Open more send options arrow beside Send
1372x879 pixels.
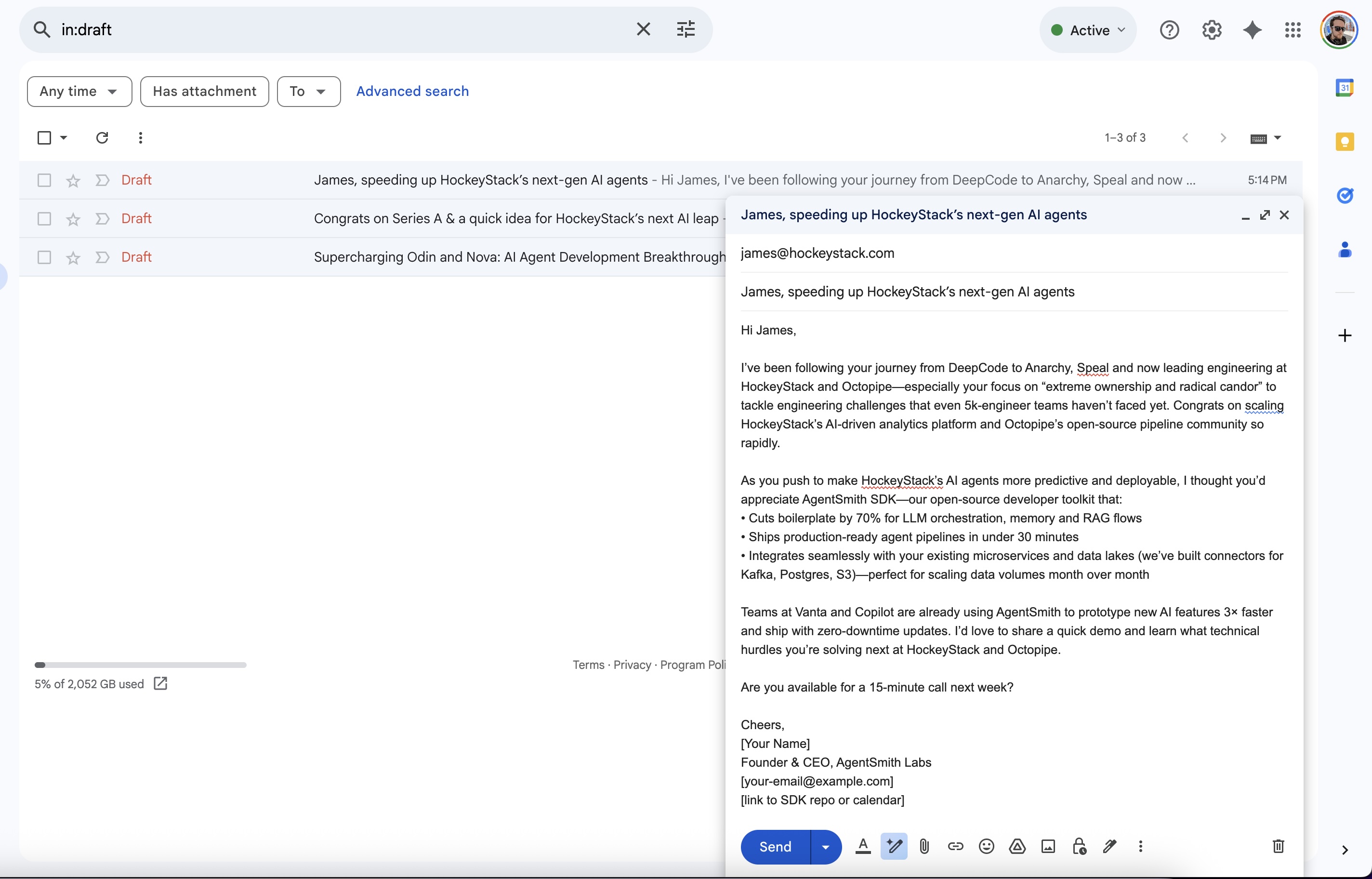coord(826,847)
